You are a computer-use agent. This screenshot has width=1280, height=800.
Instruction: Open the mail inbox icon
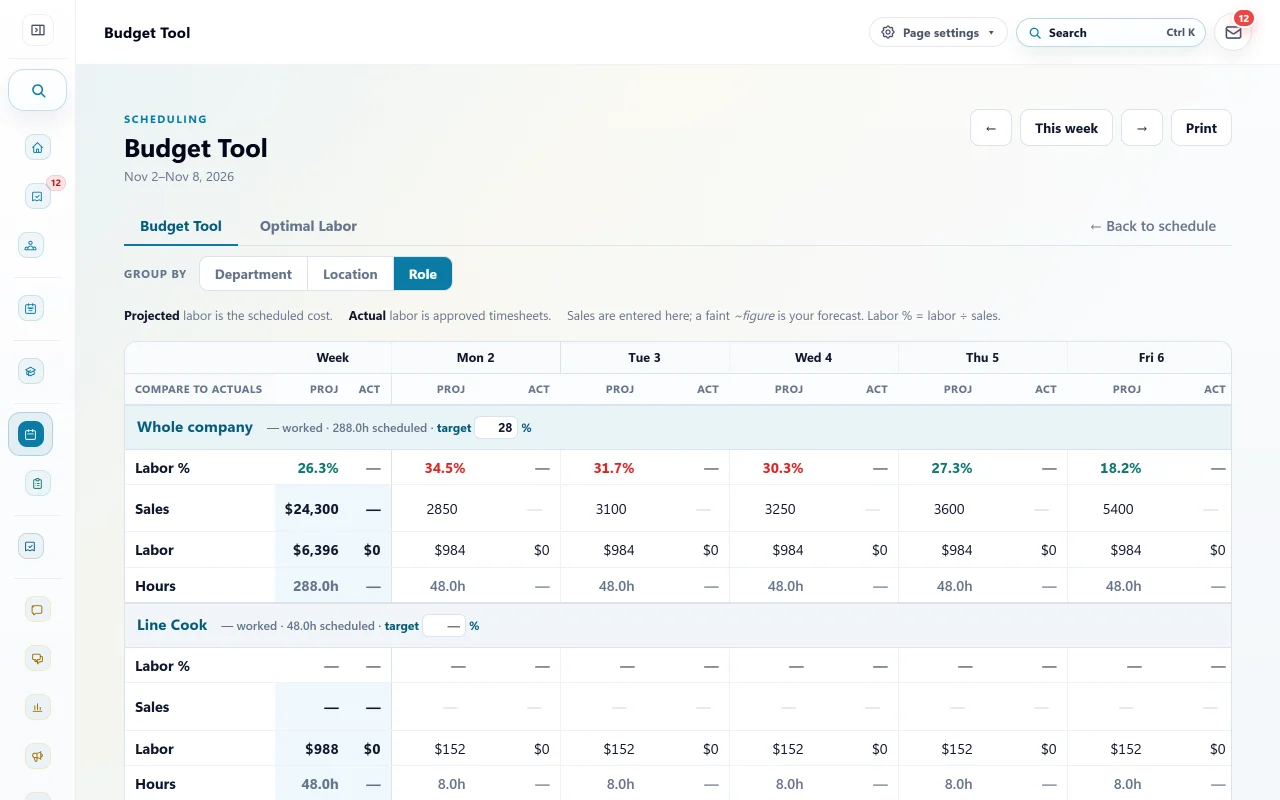click(1233, 32)
